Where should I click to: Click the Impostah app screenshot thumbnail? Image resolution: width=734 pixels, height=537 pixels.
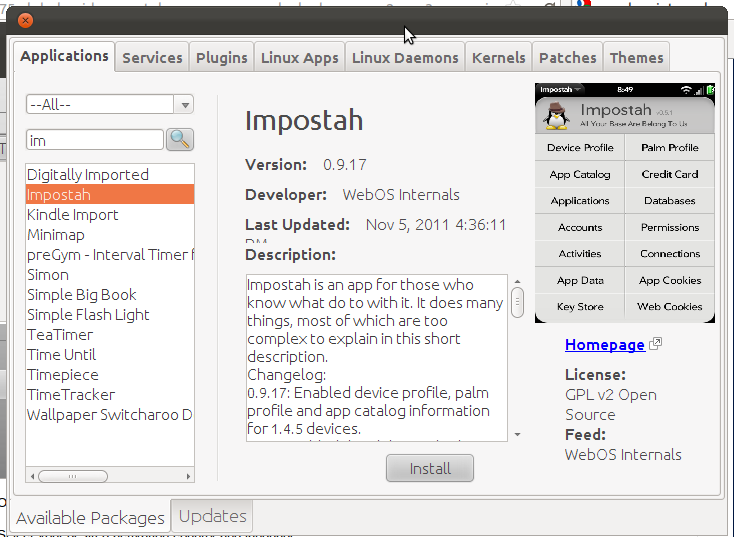[624, 203]
